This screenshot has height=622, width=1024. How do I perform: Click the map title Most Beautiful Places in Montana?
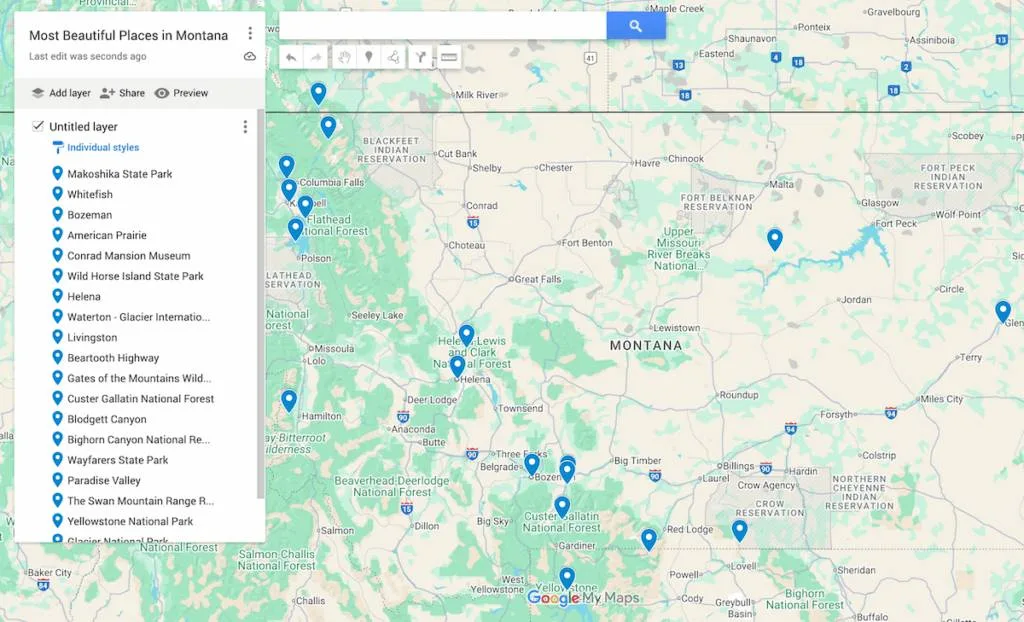coord(129,35)
